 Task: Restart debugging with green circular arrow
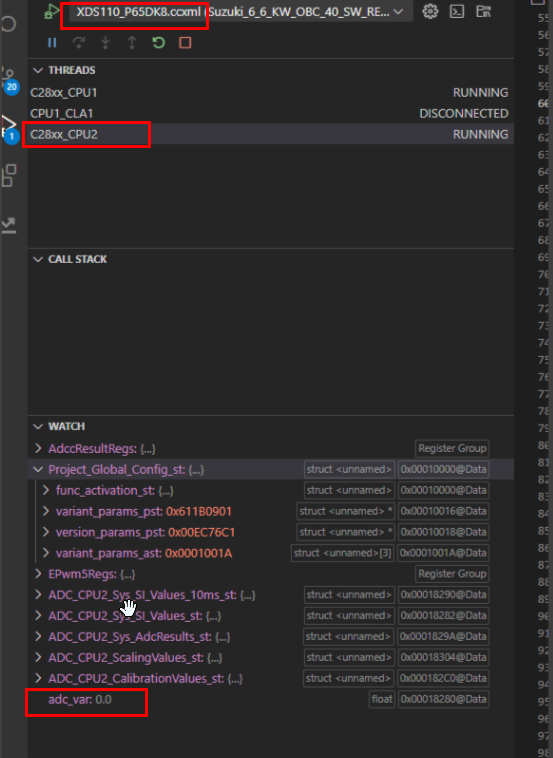159,43
